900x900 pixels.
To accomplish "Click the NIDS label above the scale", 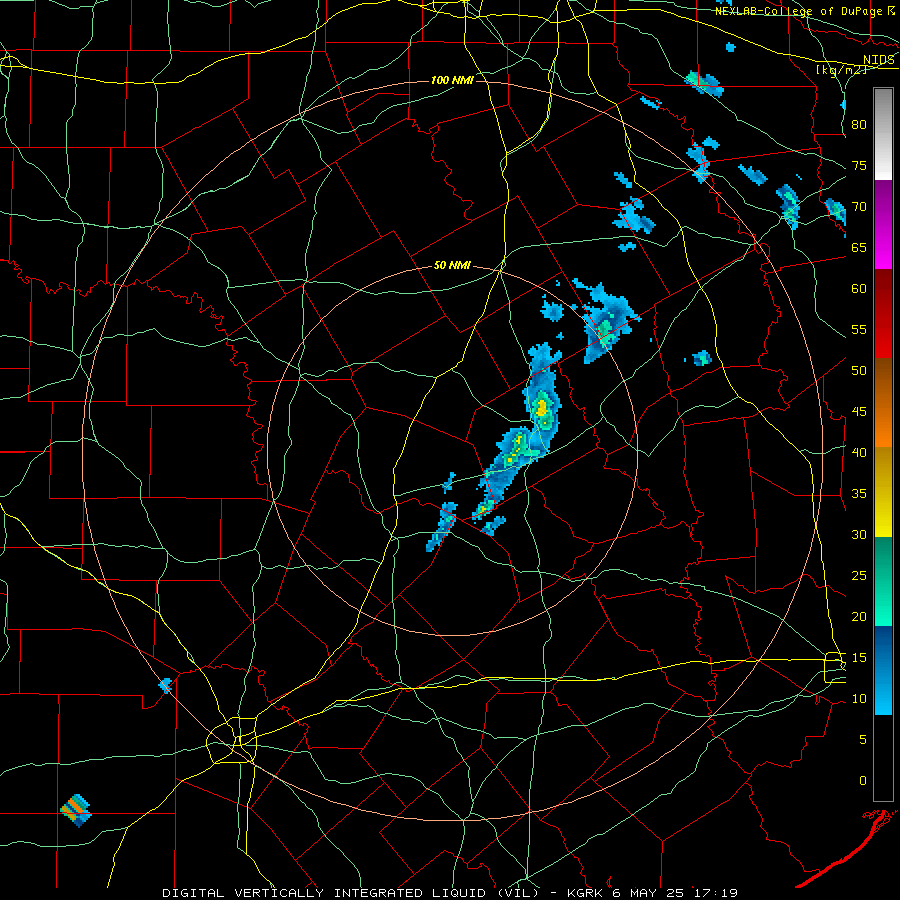I will coord(879,60).
